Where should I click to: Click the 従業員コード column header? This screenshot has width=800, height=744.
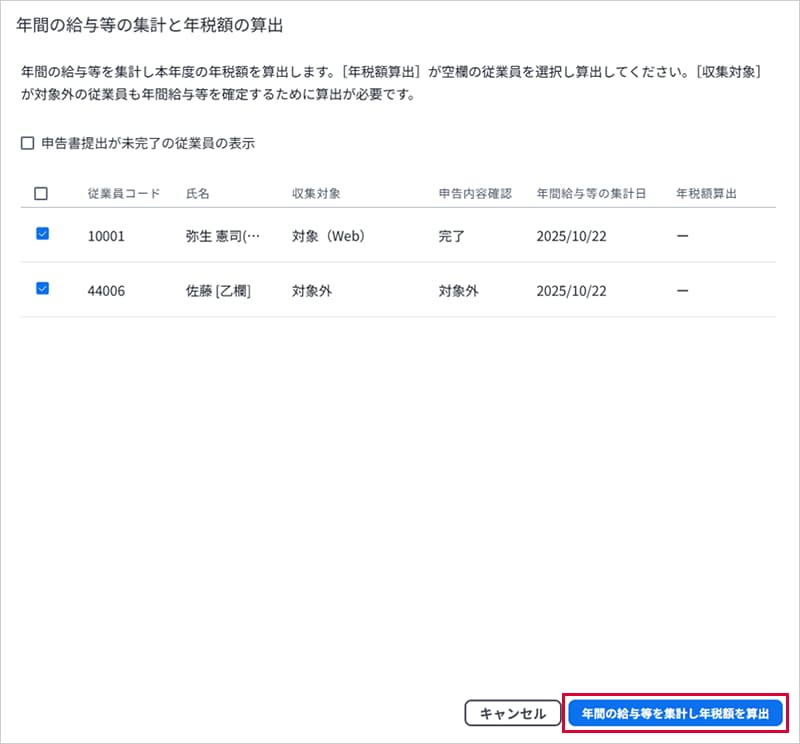(x=123, y=194)
